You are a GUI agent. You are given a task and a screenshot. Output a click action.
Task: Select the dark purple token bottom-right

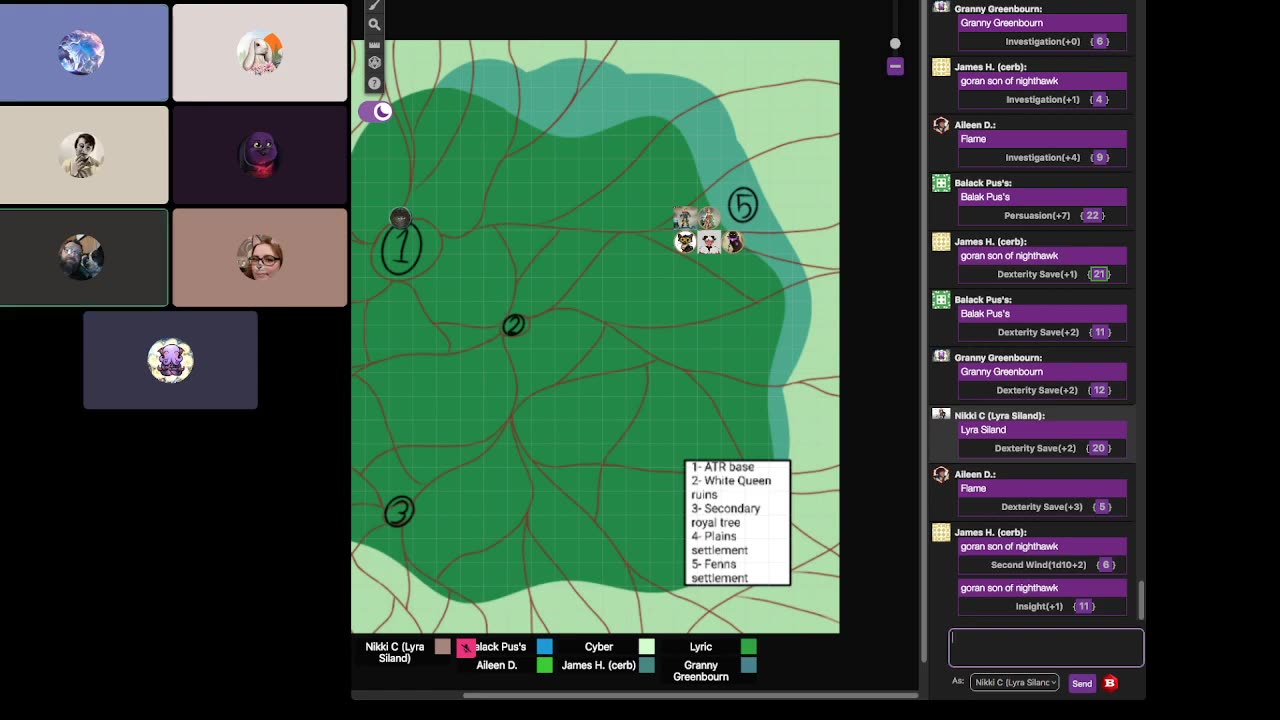coord(733,242)
